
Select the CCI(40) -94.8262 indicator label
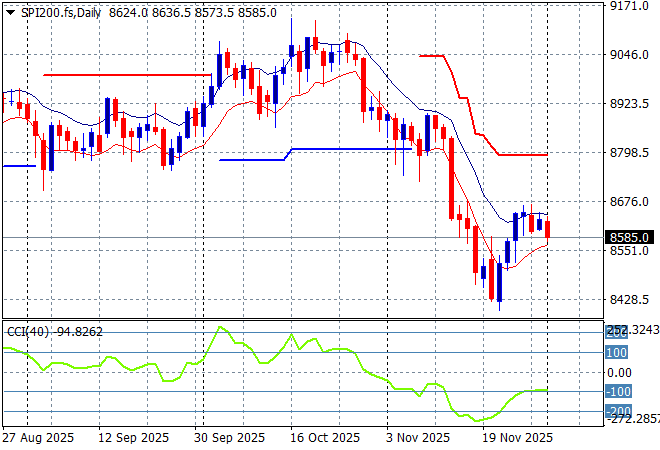pyautogui.click(x=55, y=332)
